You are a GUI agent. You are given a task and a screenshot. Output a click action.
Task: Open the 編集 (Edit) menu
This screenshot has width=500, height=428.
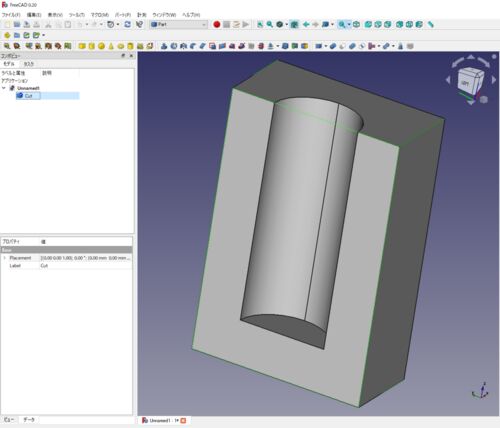(34, 15)
